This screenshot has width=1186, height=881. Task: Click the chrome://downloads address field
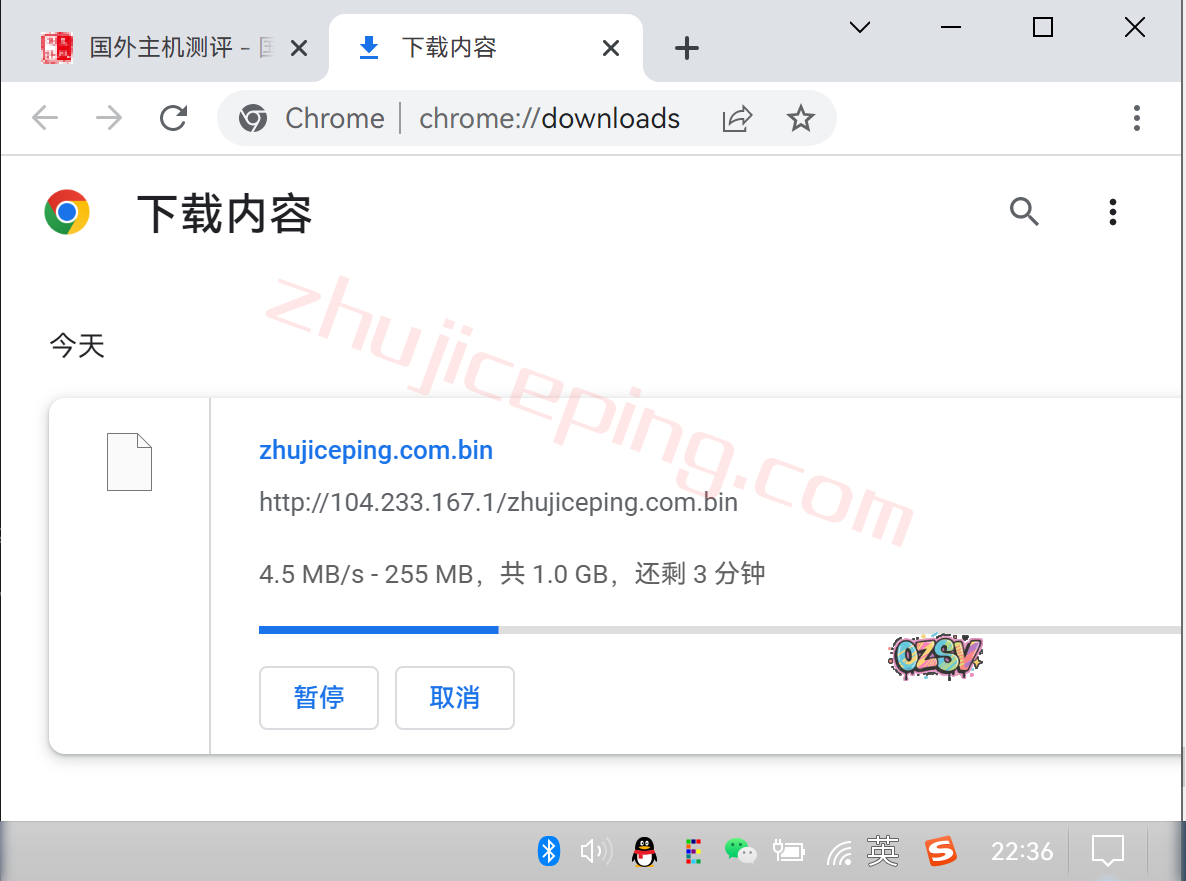(549, 119)
